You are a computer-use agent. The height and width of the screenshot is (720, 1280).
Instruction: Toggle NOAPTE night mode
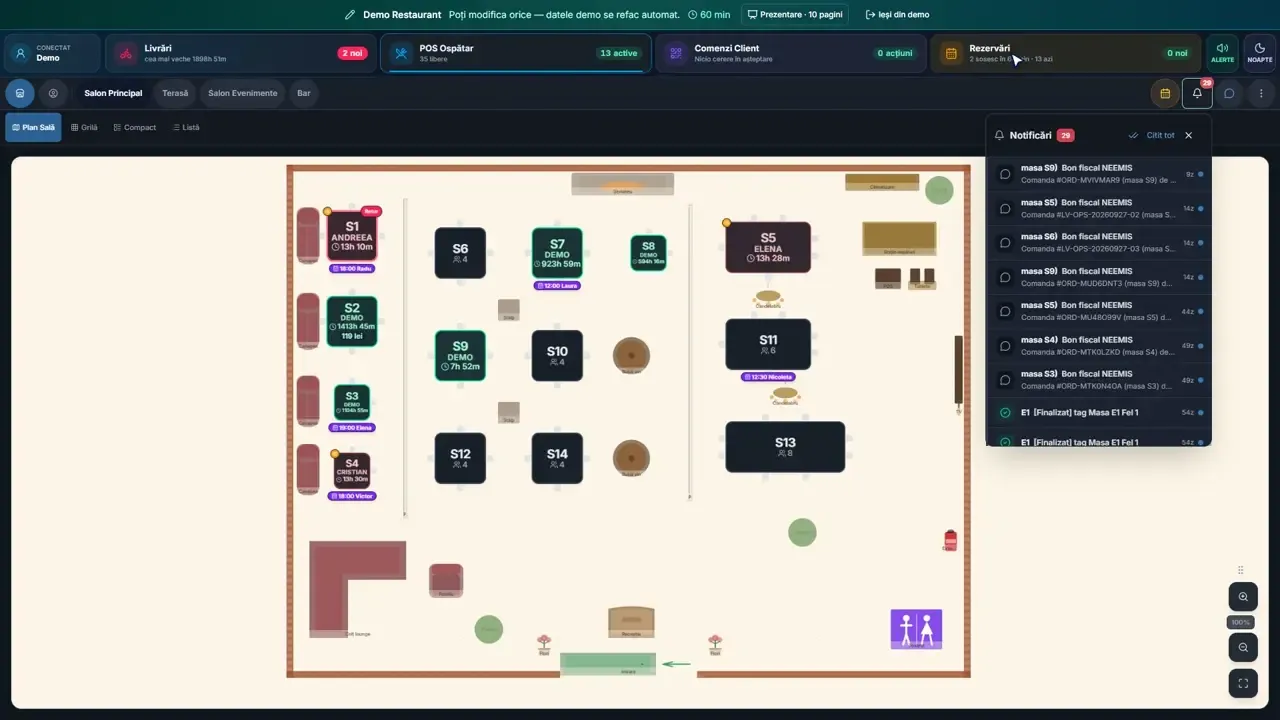point(1260,53)
